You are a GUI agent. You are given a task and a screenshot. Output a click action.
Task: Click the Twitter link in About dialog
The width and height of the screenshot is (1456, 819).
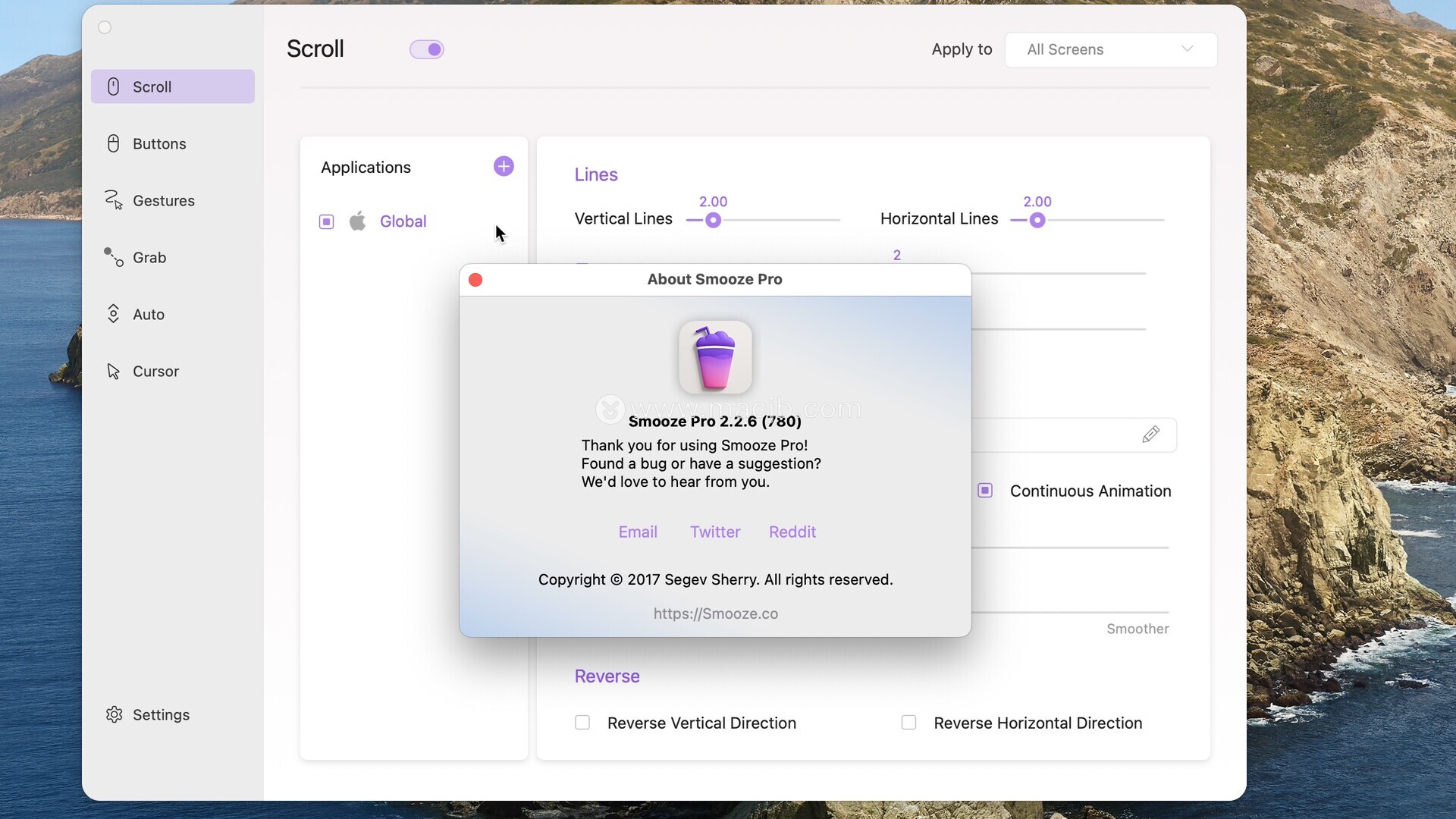click(x=715, y=532)
